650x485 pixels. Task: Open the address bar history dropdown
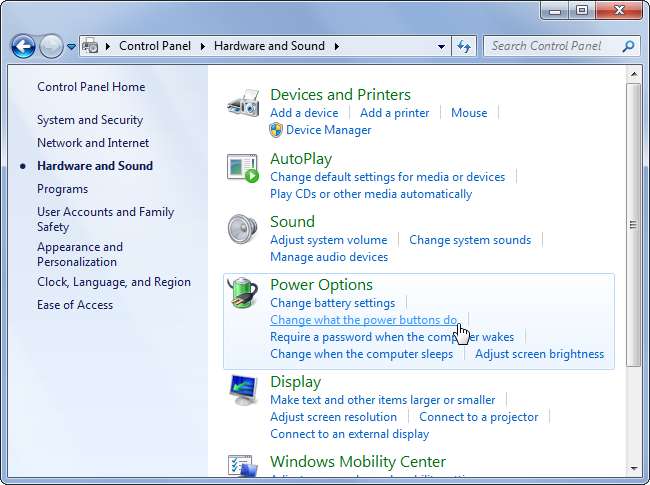tap(442, 46)
